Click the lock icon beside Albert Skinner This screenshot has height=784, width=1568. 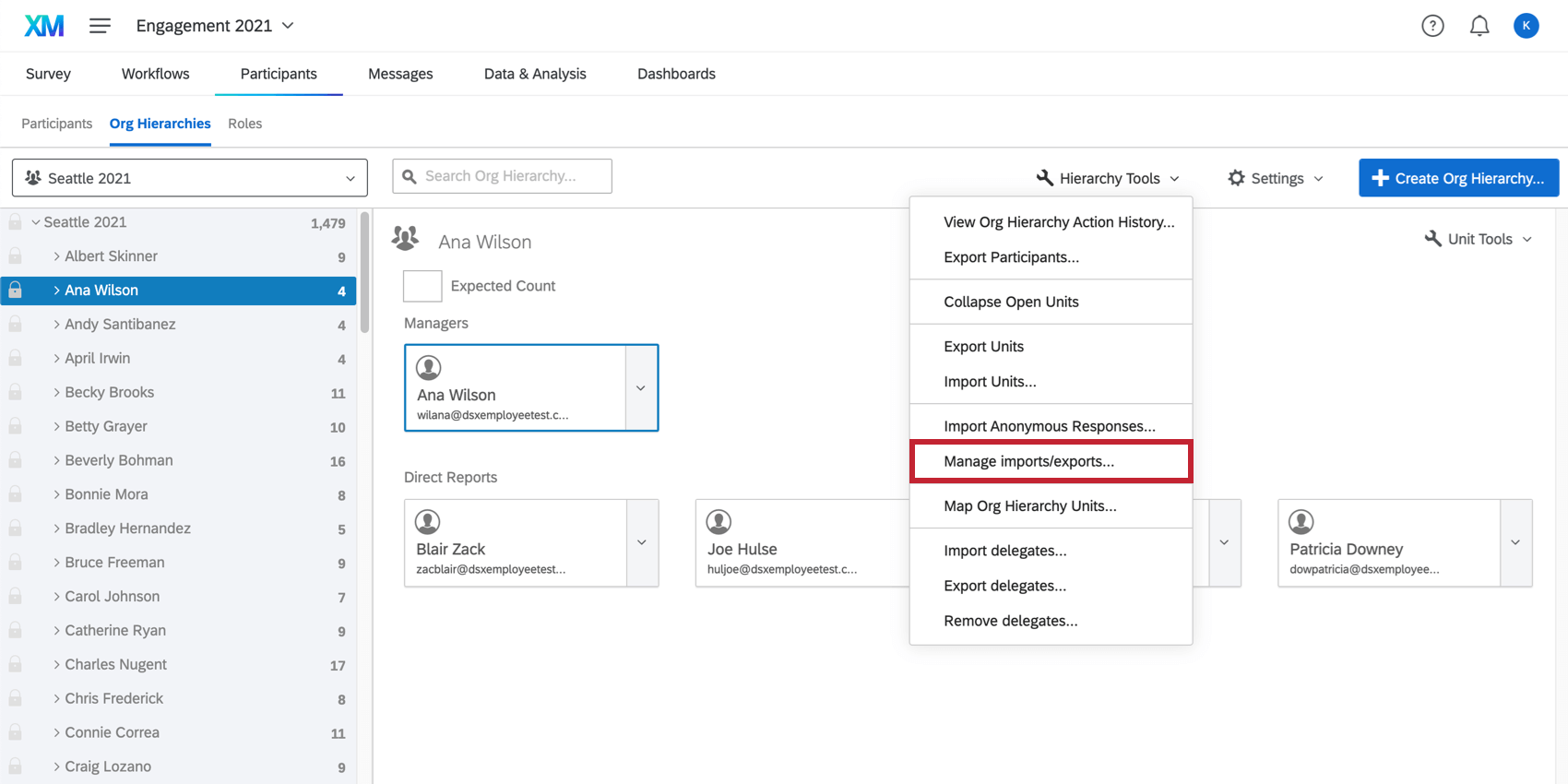click(16, 256)
